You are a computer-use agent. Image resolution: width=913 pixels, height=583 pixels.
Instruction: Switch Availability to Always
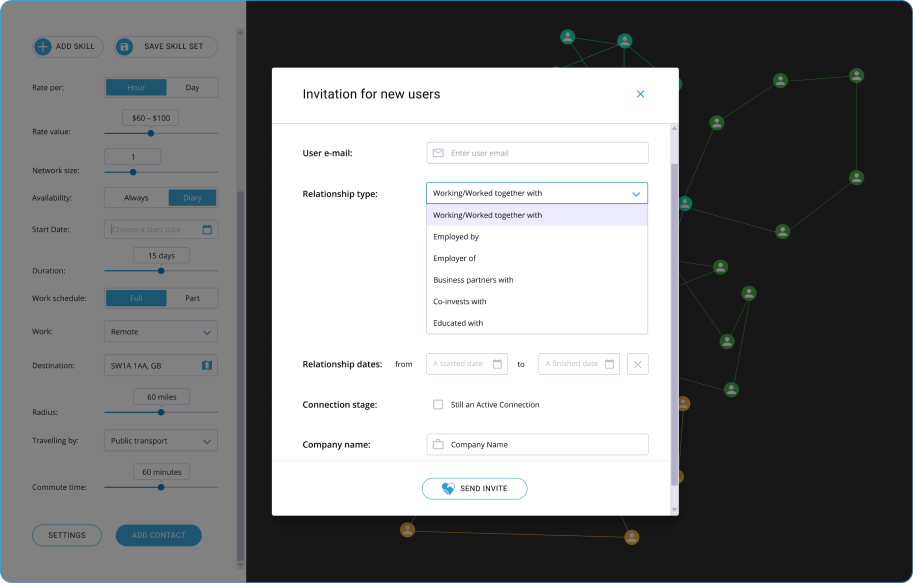[x=136, y=198]
